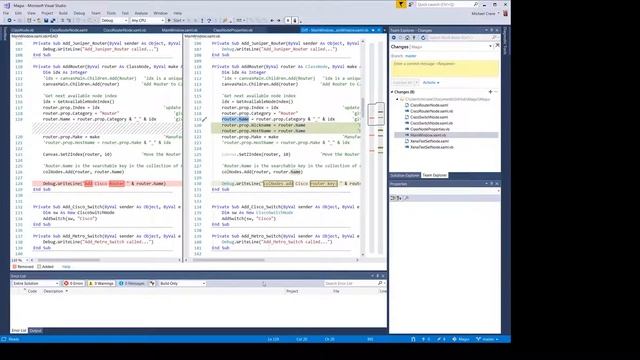
Task: Click the Save icon in the toolbar
Action: (x=46, y=20)
